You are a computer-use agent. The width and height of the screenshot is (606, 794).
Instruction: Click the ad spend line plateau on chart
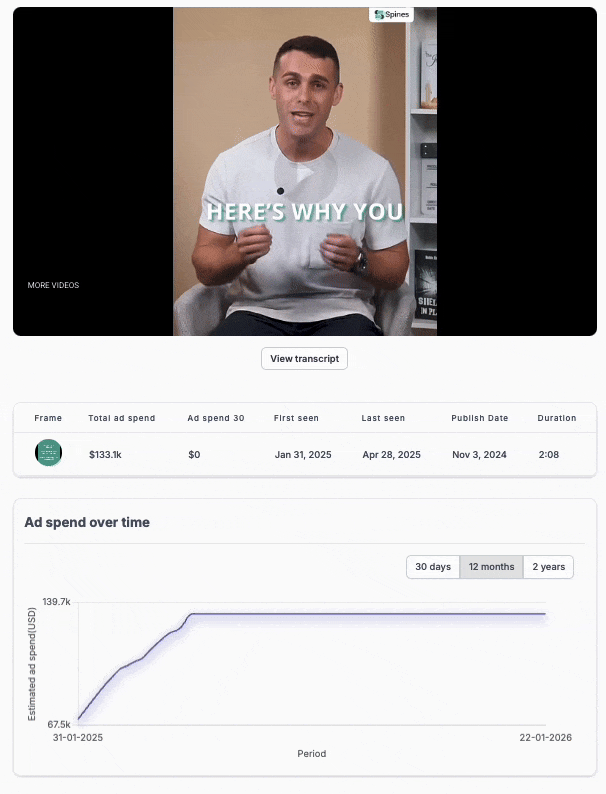369,614
